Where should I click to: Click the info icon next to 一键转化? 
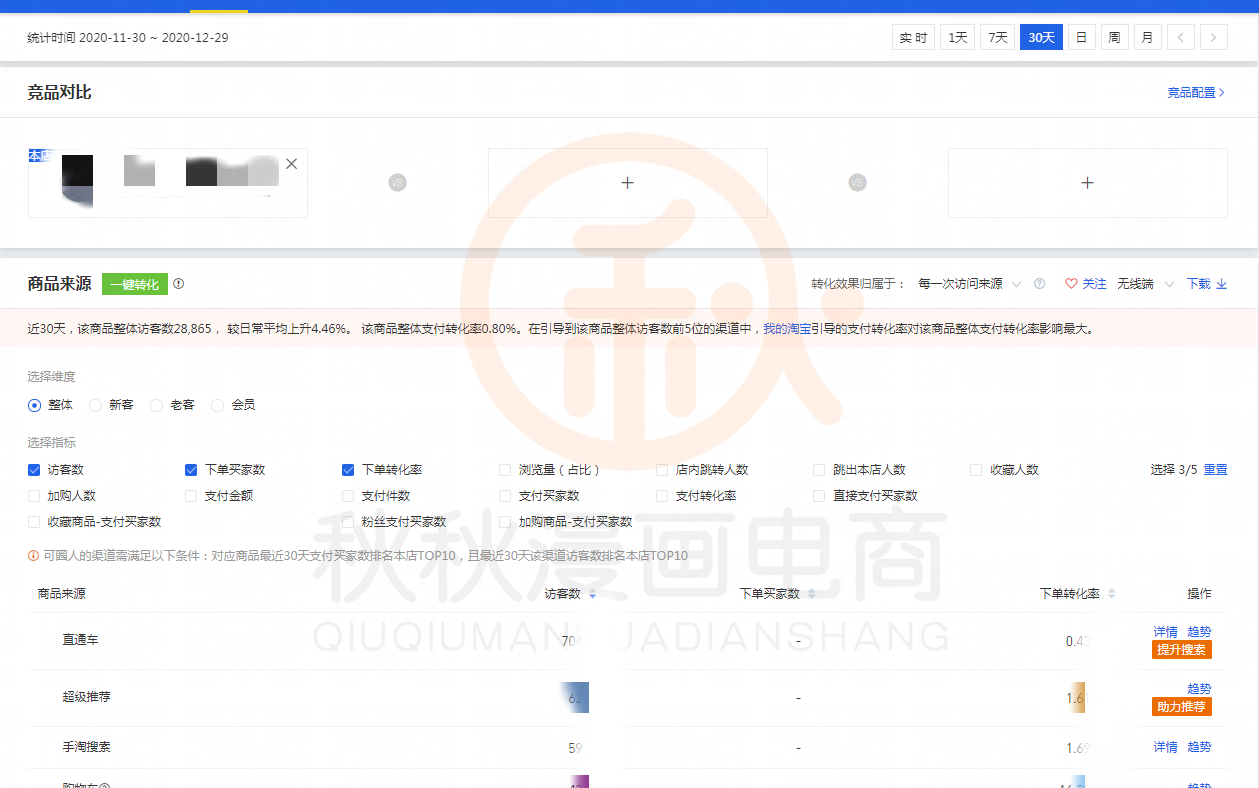[179, 284]
